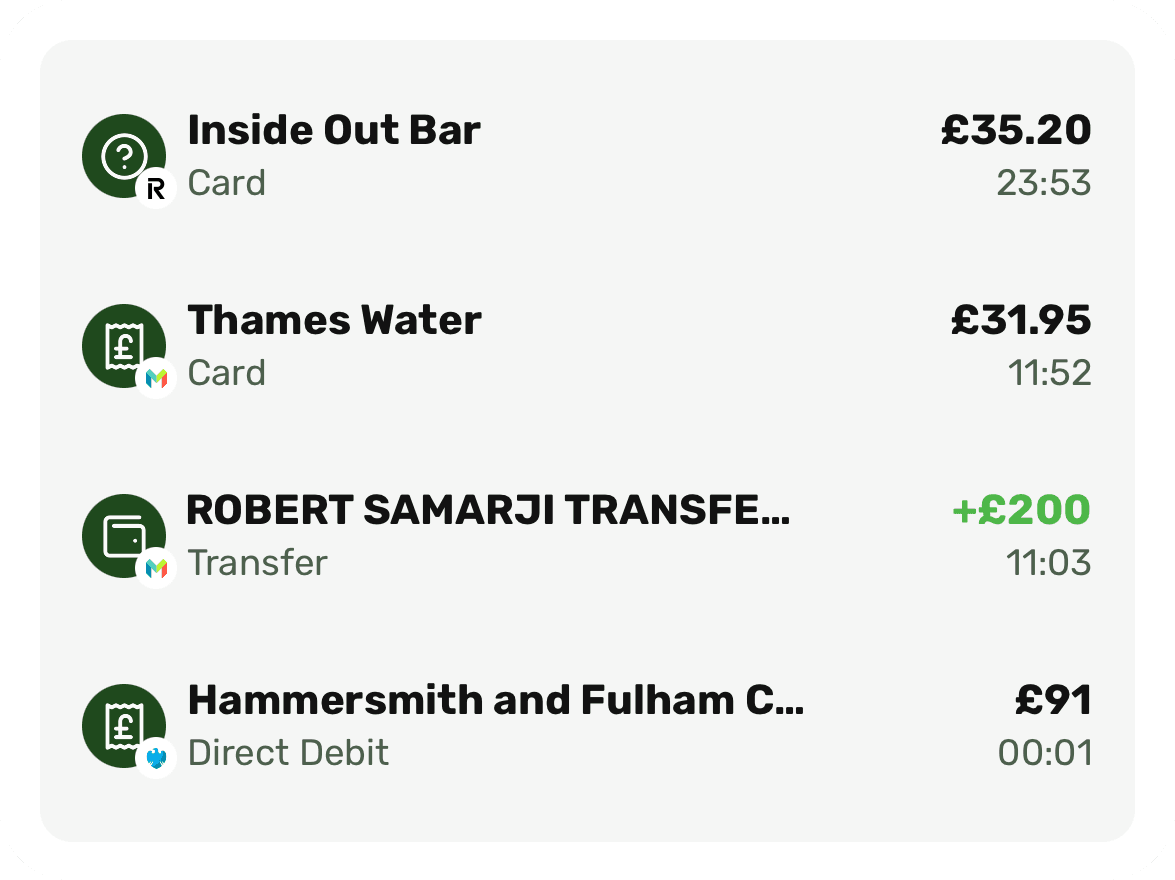Click the wallet icon for Robert Samarji transfer

[123, 535]
